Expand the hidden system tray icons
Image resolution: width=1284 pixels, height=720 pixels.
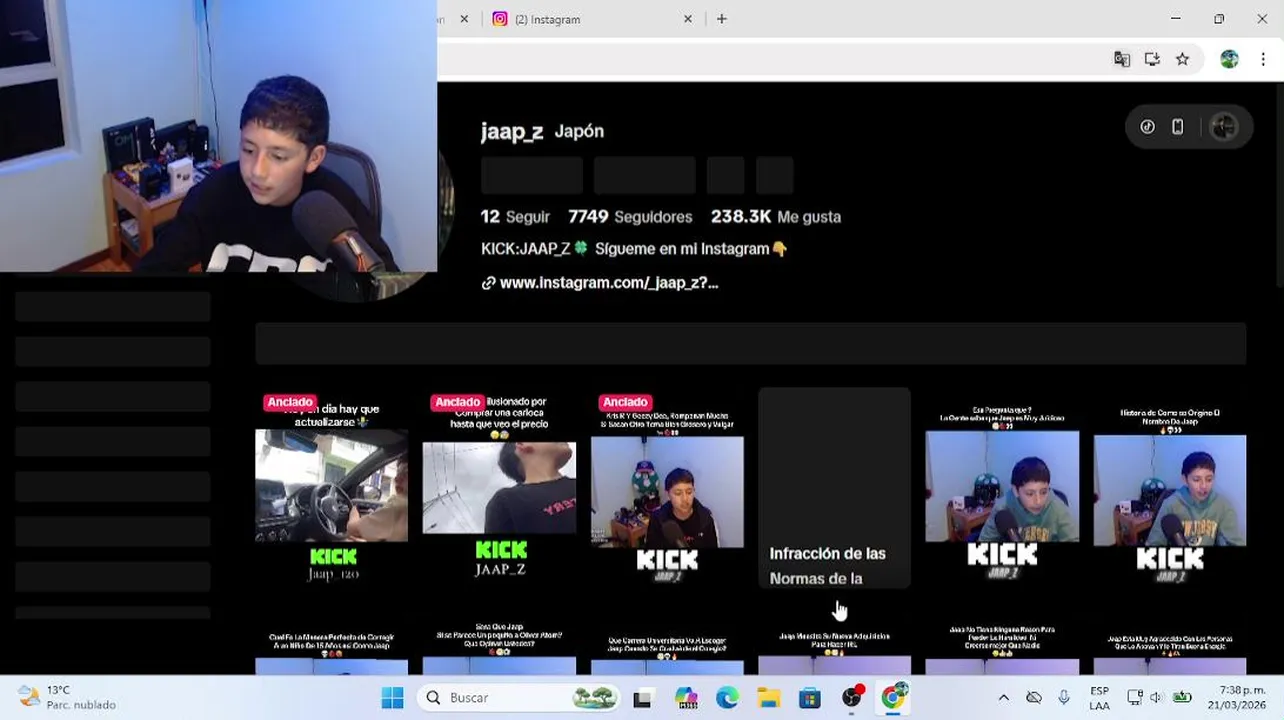pyautogui.click(x=1003, y=698)
